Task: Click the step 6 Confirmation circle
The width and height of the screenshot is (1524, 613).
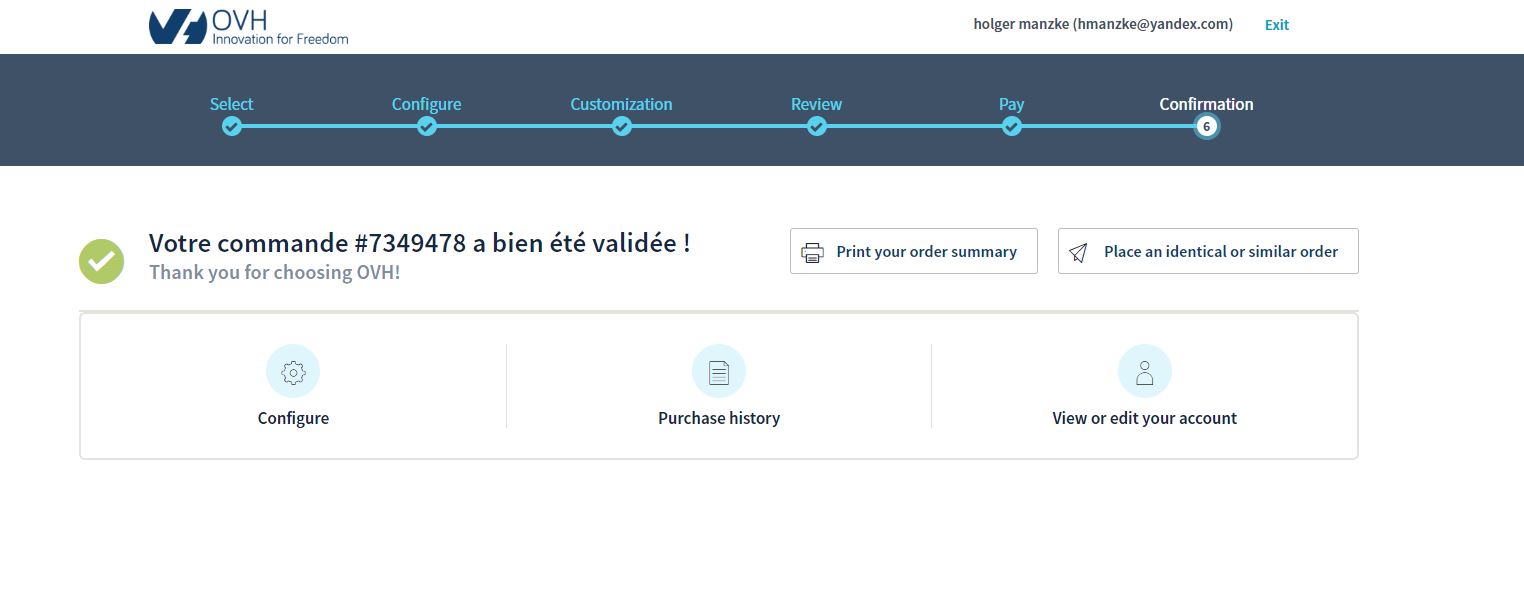Action: (x=1207, y=127)
